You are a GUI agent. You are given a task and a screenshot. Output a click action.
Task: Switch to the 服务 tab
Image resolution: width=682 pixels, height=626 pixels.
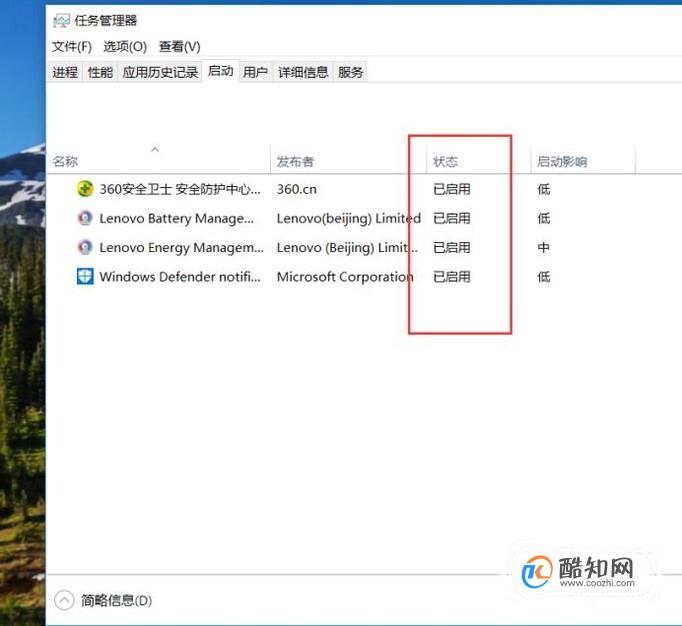tap(351, 72)
